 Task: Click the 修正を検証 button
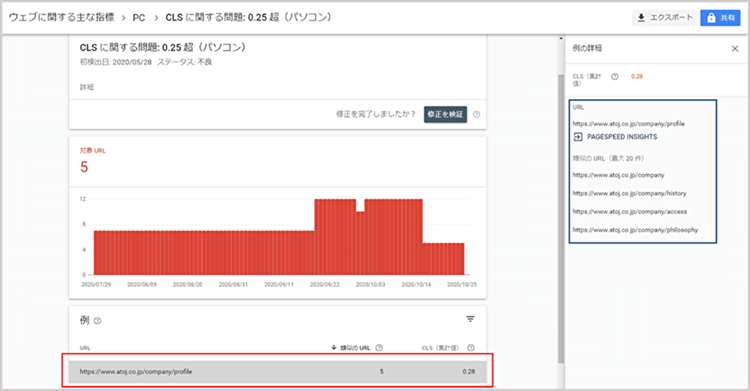pyautogui.click(x=445, y=114)
